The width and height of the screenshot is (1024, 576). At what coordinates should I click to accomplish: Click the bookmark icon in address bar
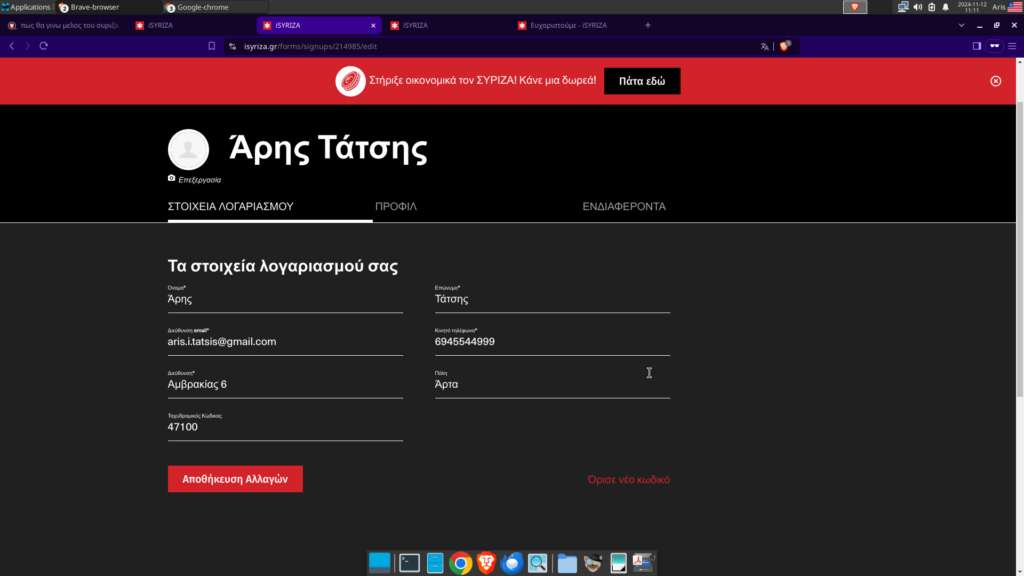pyautogui.click(x=211, y=46)
